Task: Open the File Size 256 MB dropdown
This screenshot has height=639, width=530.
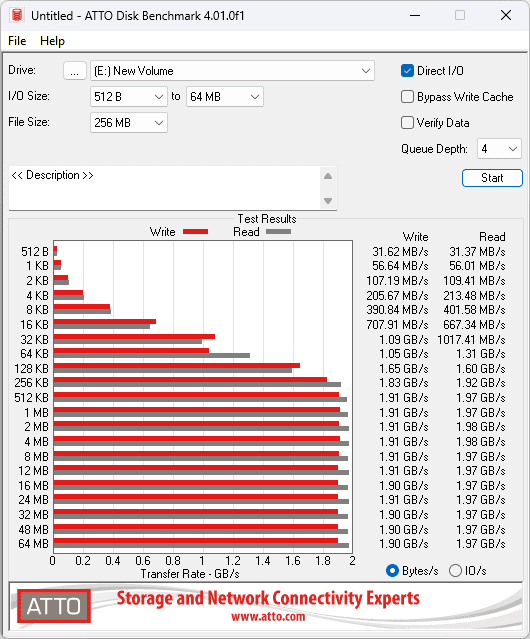Action: click(129, 123)
